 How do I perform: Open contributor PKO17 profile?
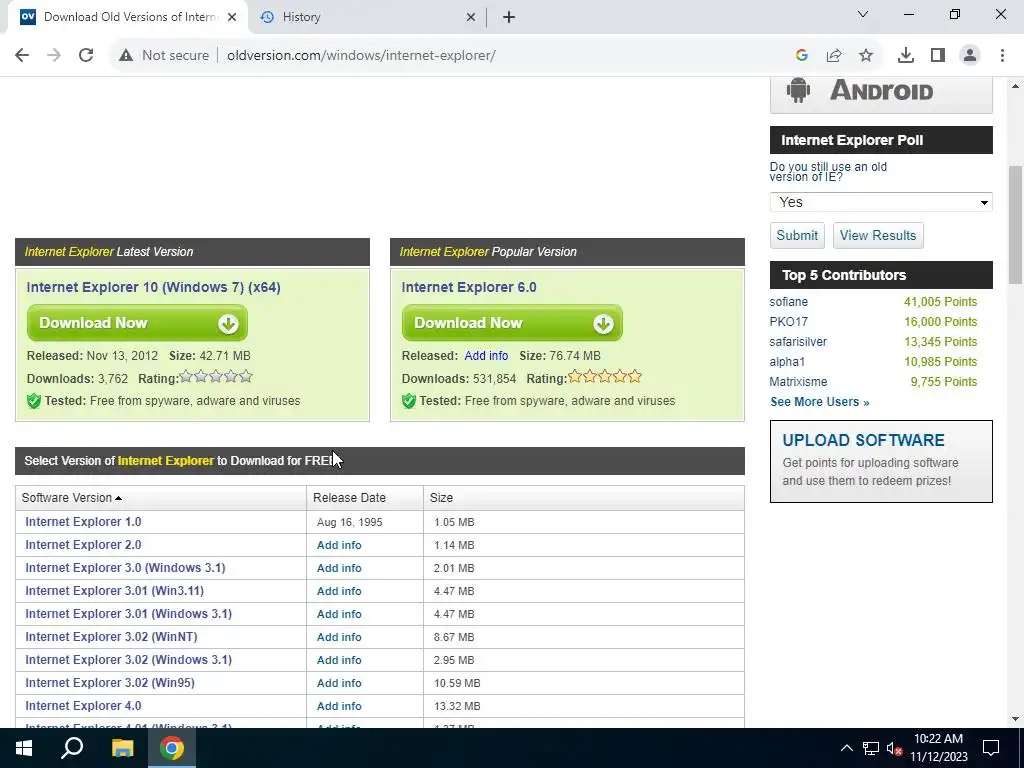point(788,322)
